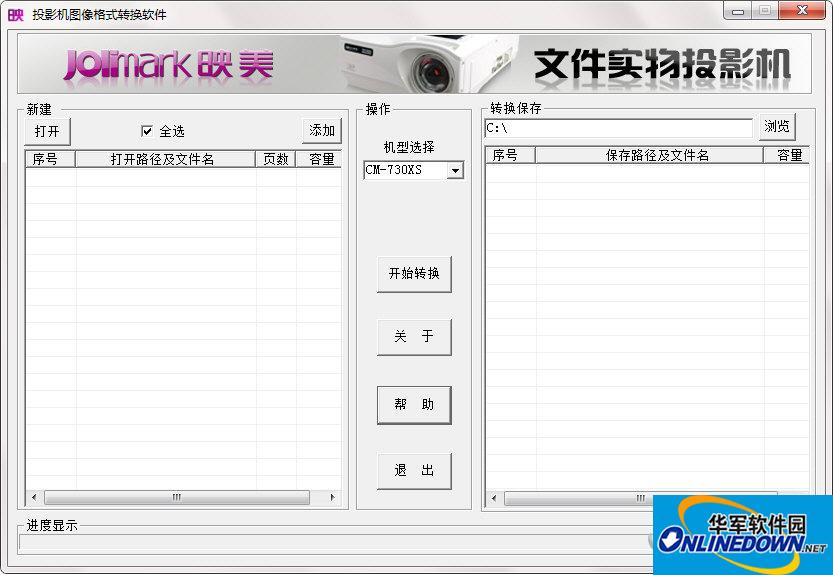Viewport: 833px width, 575px height.
Task: Click the 添加 button
Action: click(x=321, y=130)
